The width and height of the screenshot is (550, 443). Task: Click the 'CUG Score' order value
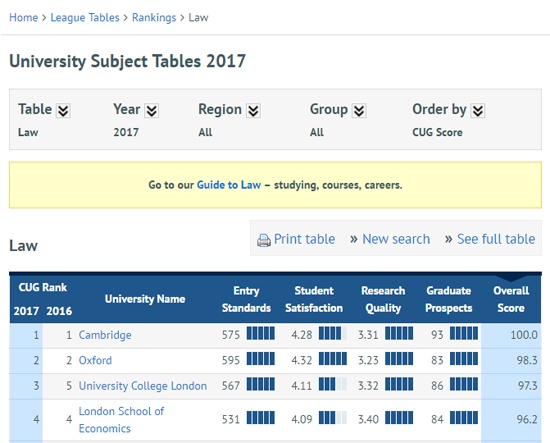tap(437, 132)
